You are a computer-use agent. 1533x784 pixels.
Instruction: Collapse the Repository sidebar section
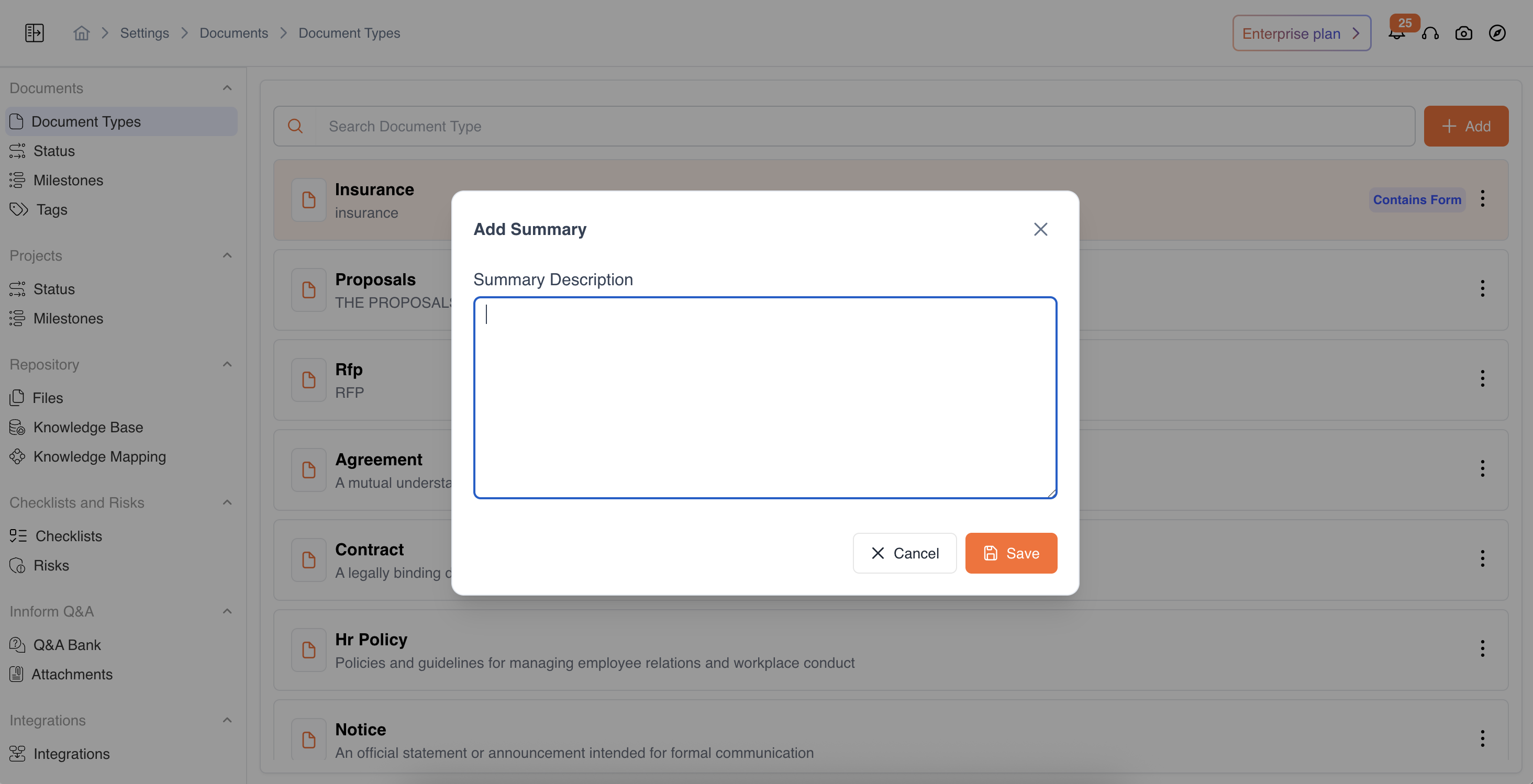227,364
